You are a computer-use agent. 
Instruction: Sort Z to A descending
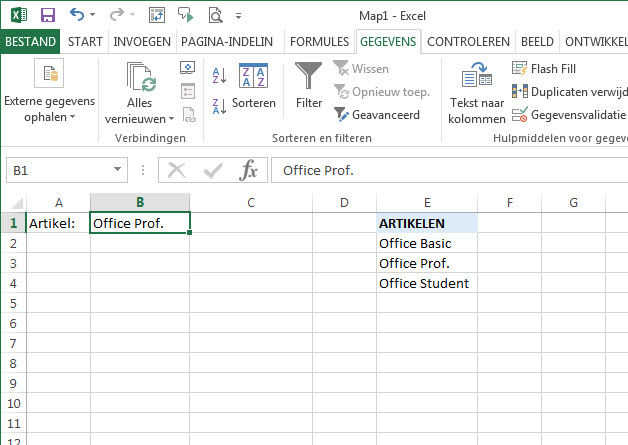tap(219, 106)
